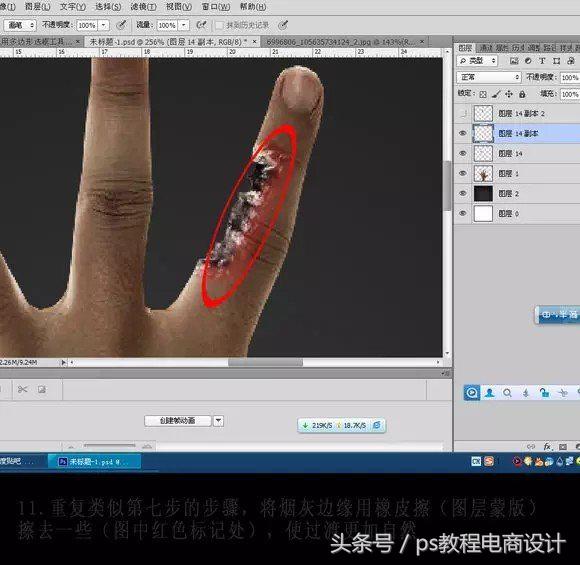Viewport: 580px width, 565px height.
Task: Open arrow dropdown beside 创建帧动画 button
Action: click(x=219, y=421)
